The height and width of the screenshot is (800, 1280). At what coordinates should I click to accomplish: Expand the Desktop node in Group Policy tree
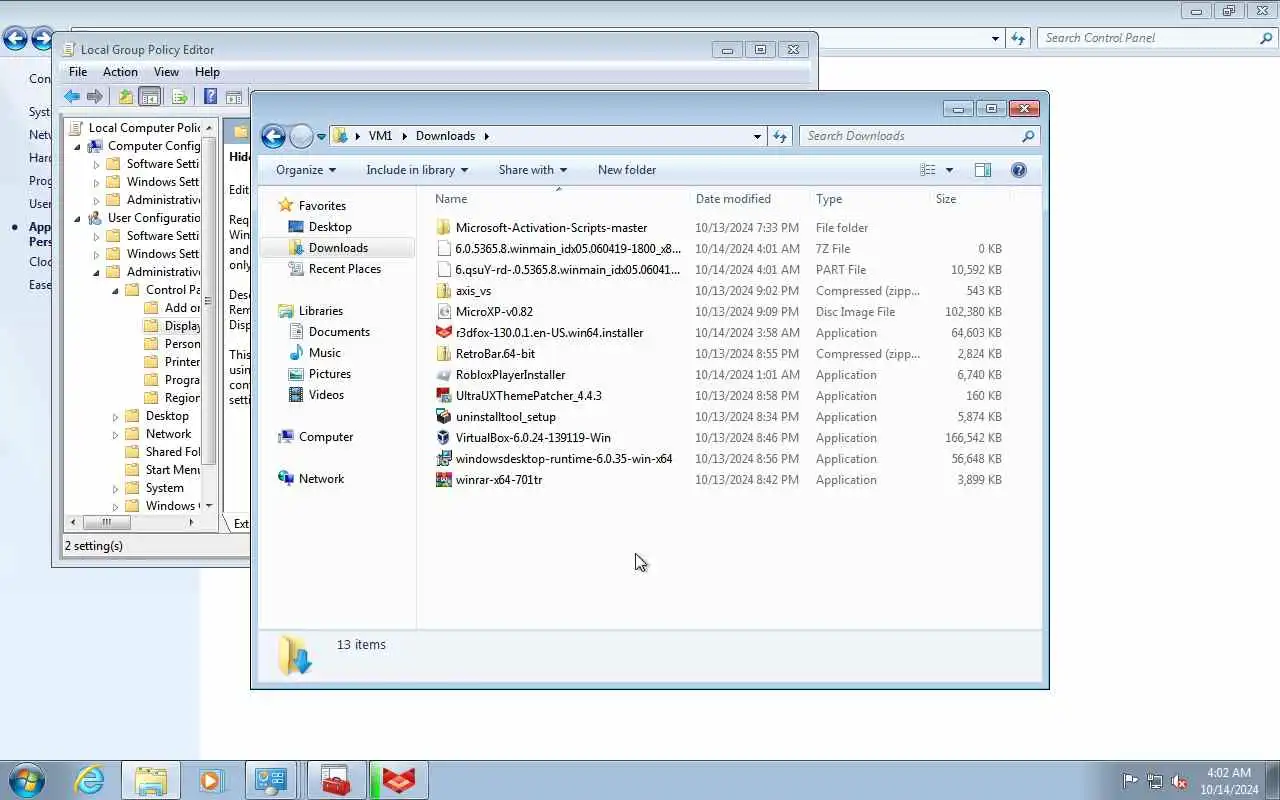point(115,416)
